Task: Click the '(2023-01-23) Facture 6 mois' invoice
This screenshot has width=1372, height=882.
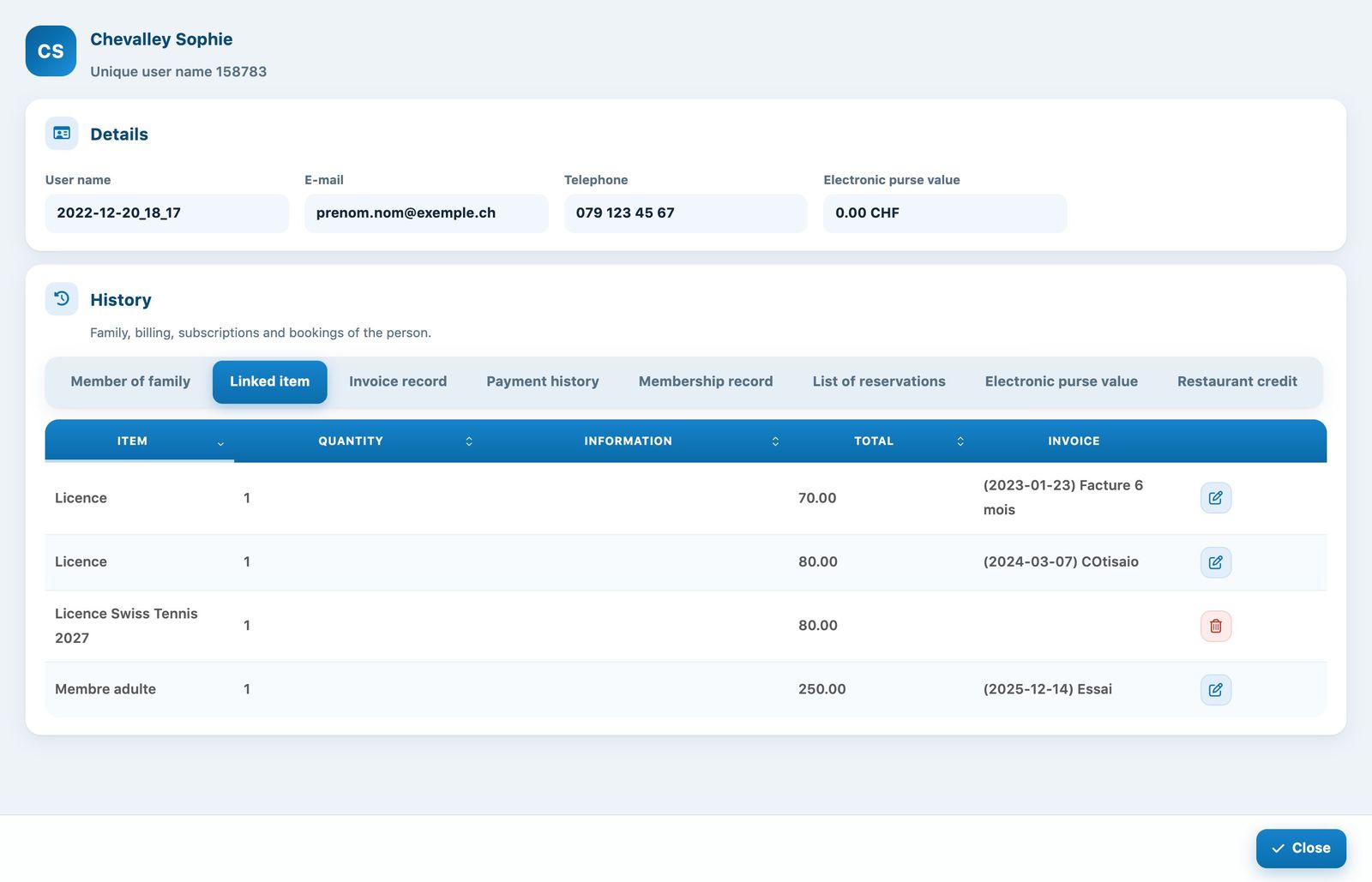Action: (1063, 497)
